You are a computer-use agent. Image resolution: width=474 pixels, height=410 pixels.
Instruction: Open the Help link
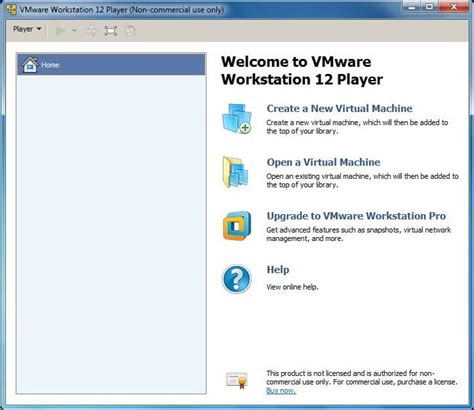coord(278,269)
